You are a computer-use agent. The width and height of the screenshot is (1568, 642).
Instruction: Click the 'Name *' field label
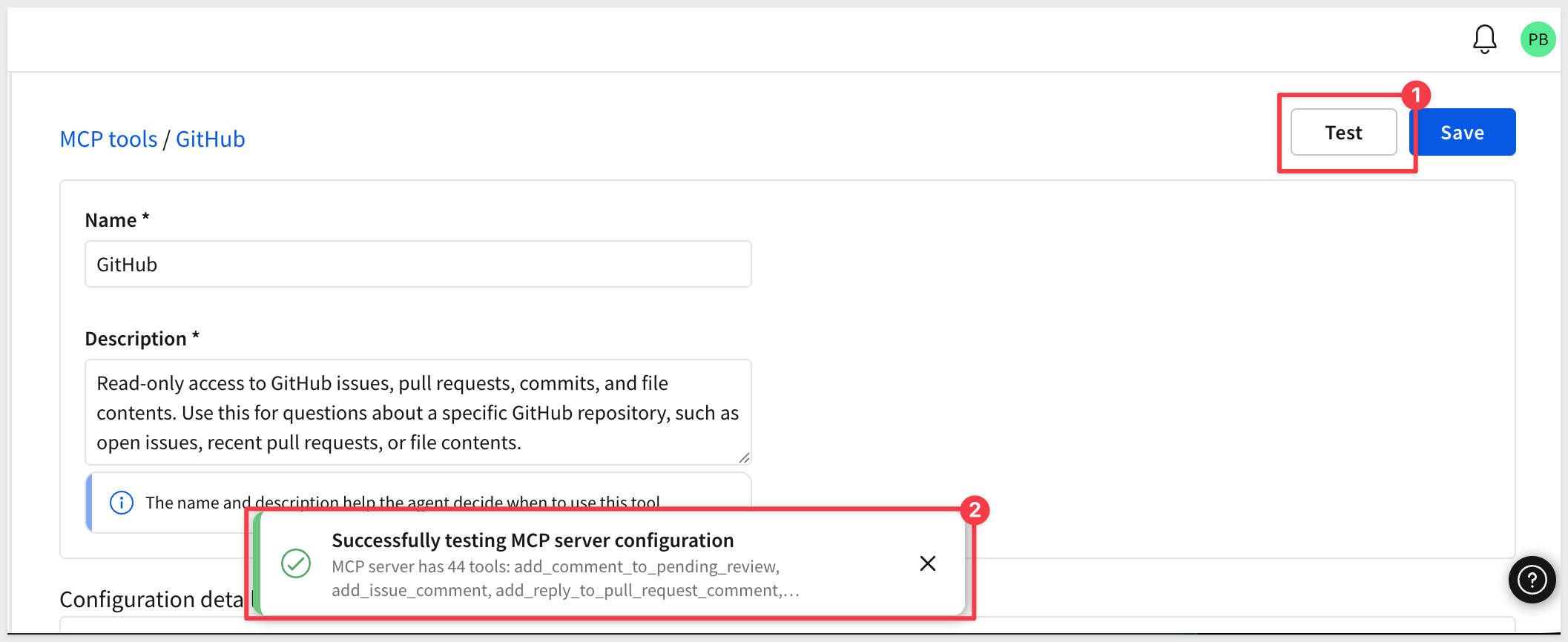pos(117,220)
